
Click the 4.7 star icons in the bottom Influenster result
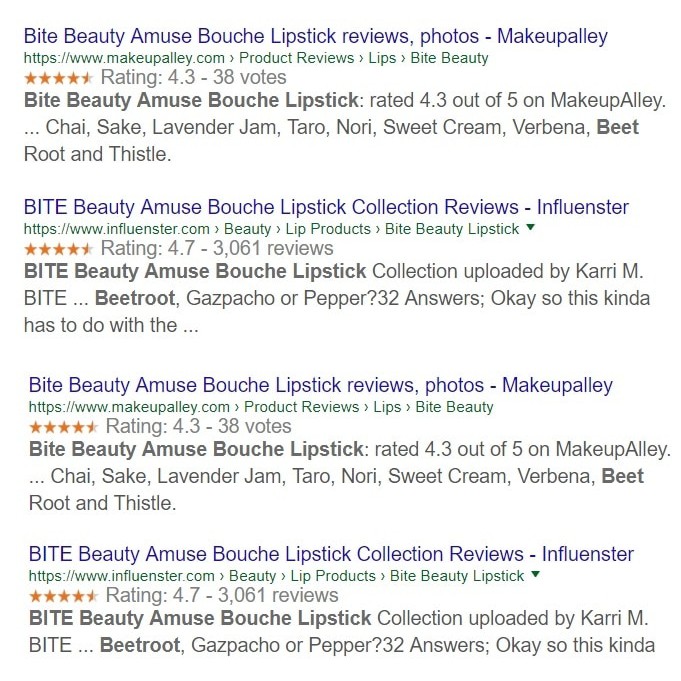[63, 596]
